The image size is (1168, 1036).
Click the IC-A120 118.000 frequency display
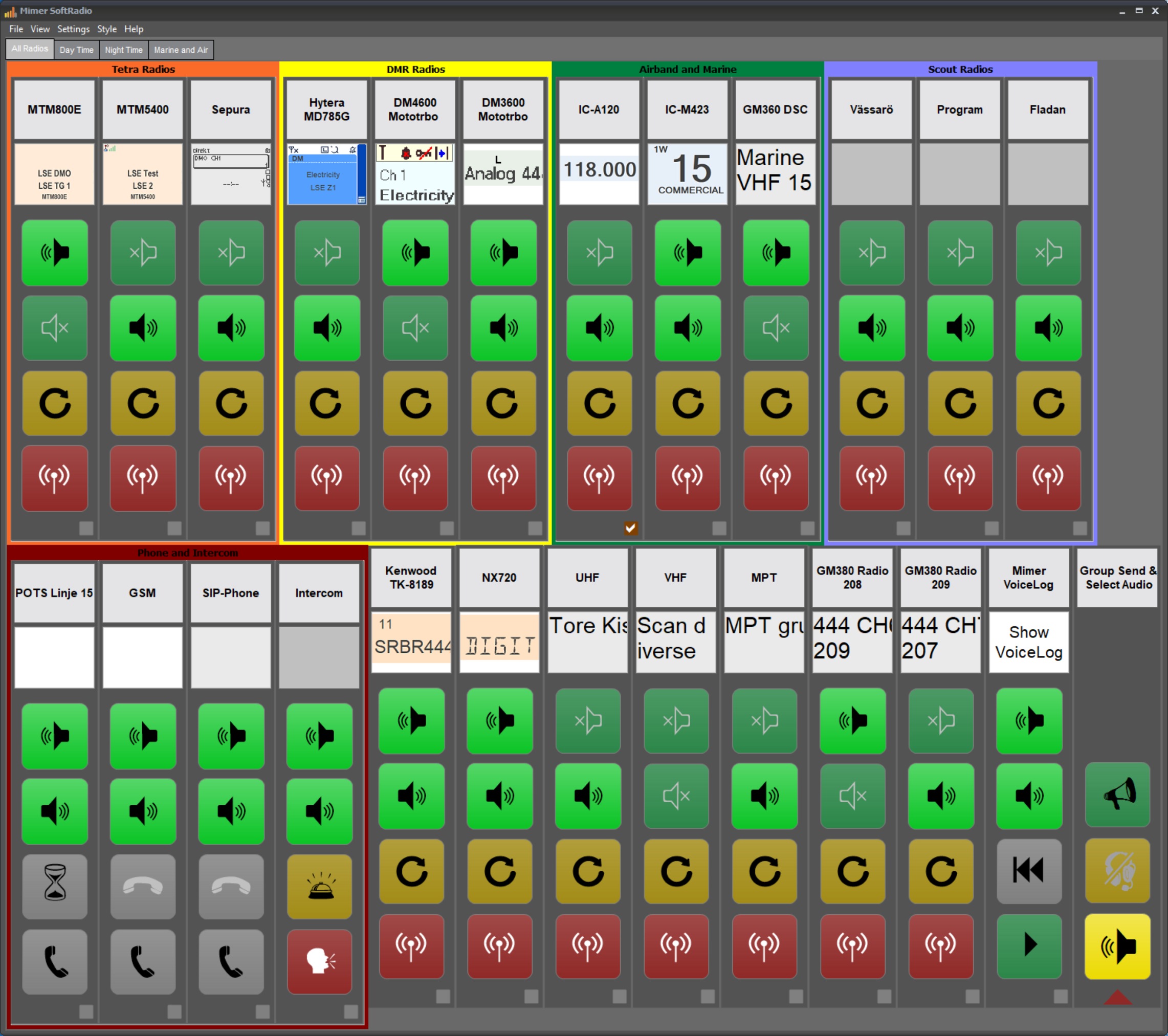(599, 174)
